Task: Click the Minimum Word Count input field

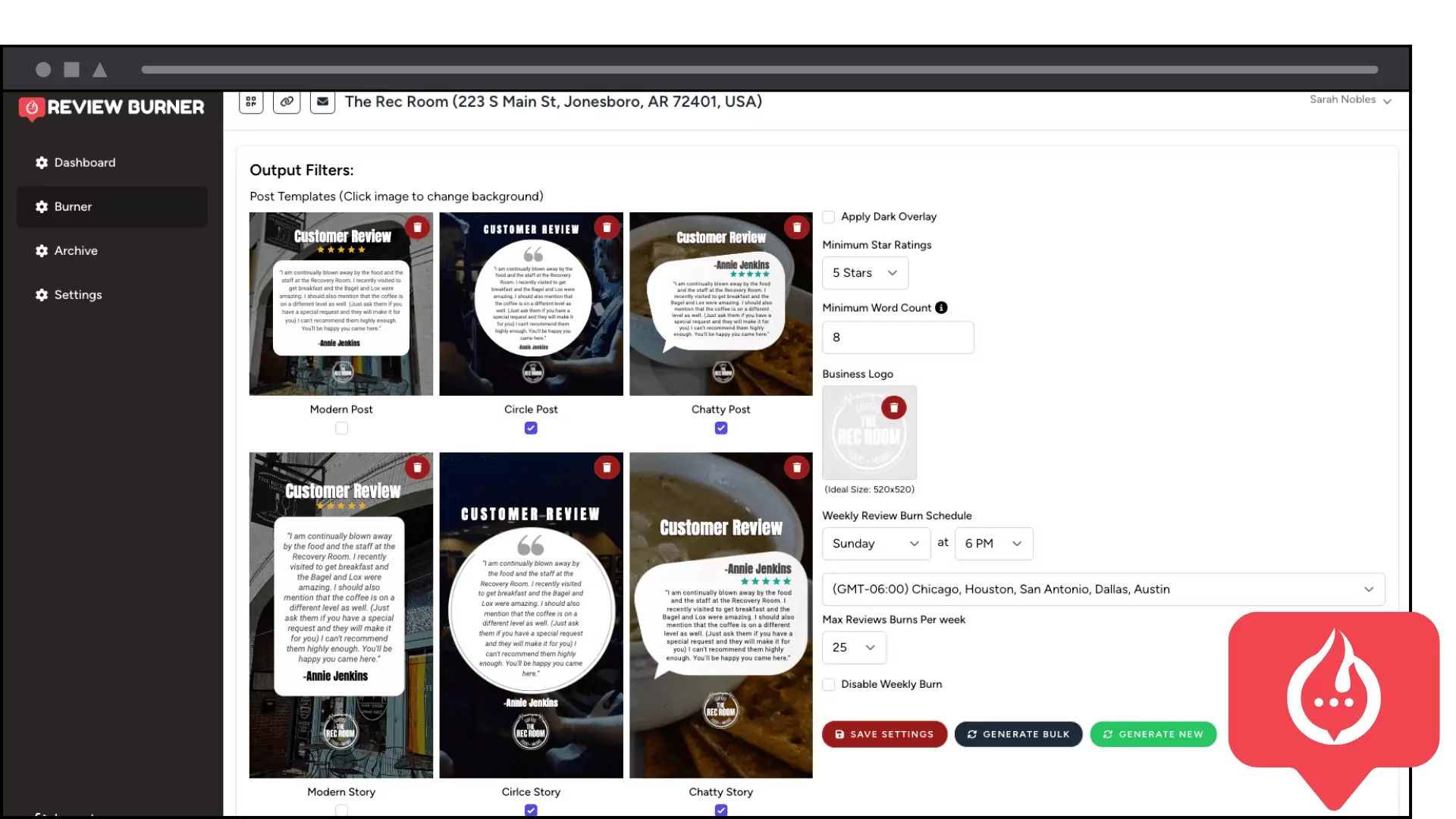Action: (897, 337)
